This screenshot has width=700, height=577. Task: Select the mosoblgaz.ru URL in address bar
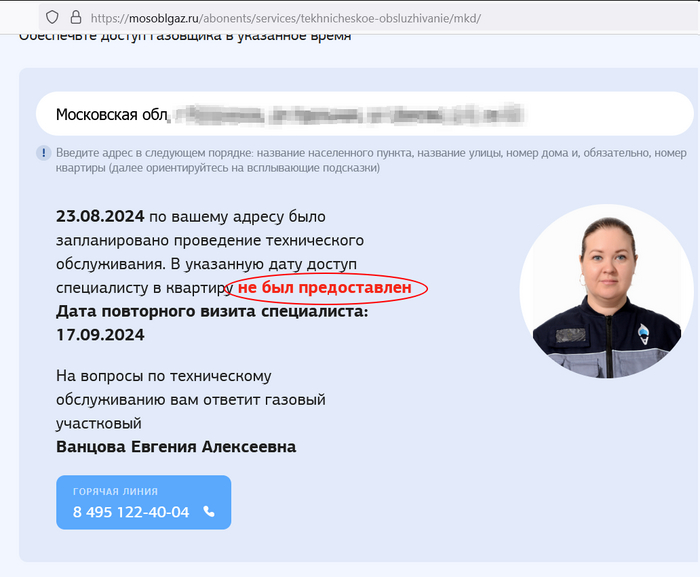[x=286, y=18]
